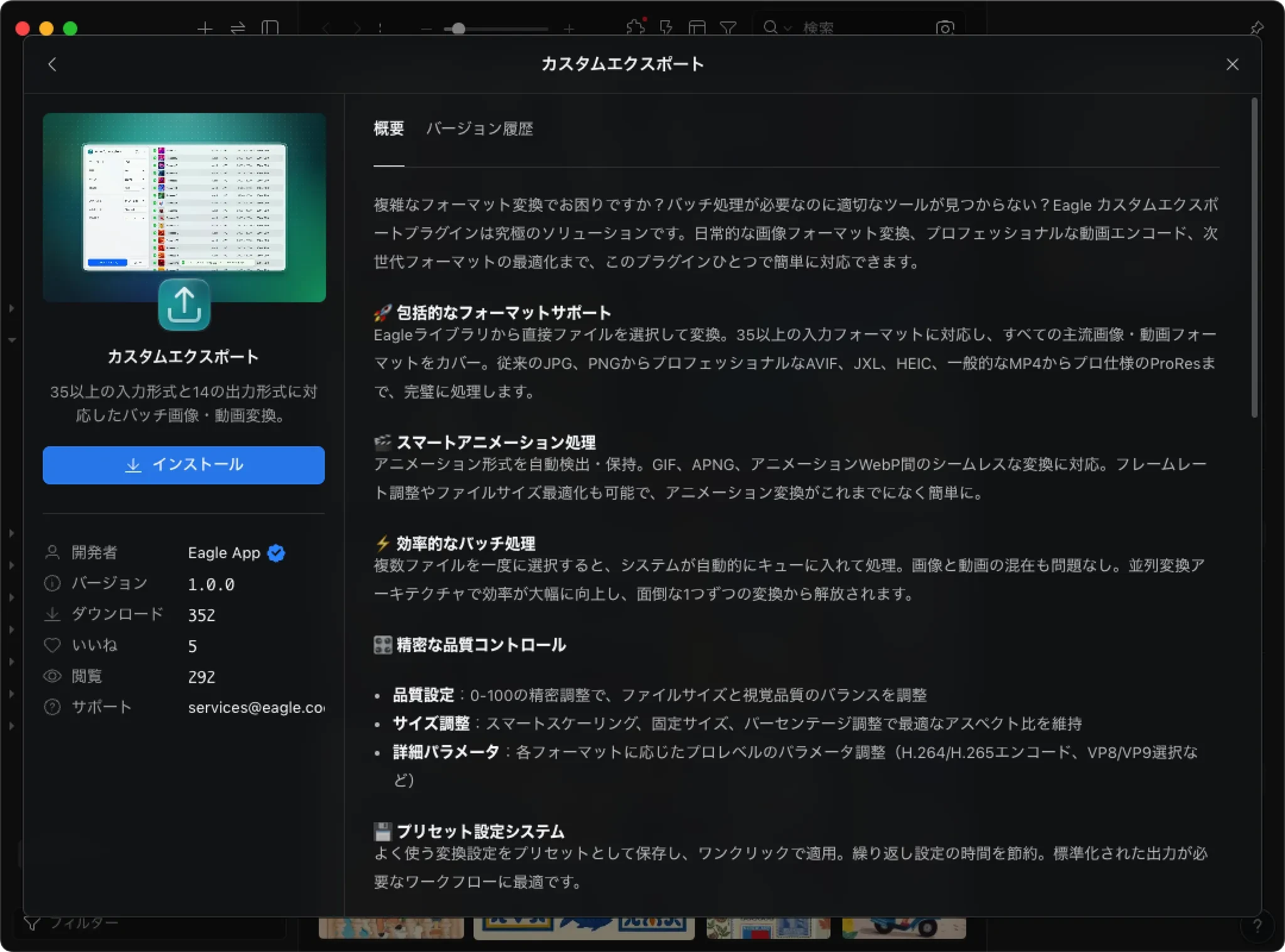1285x952 pixels.
Task: Click the version value 1.0.0
Action: point(211,584)
